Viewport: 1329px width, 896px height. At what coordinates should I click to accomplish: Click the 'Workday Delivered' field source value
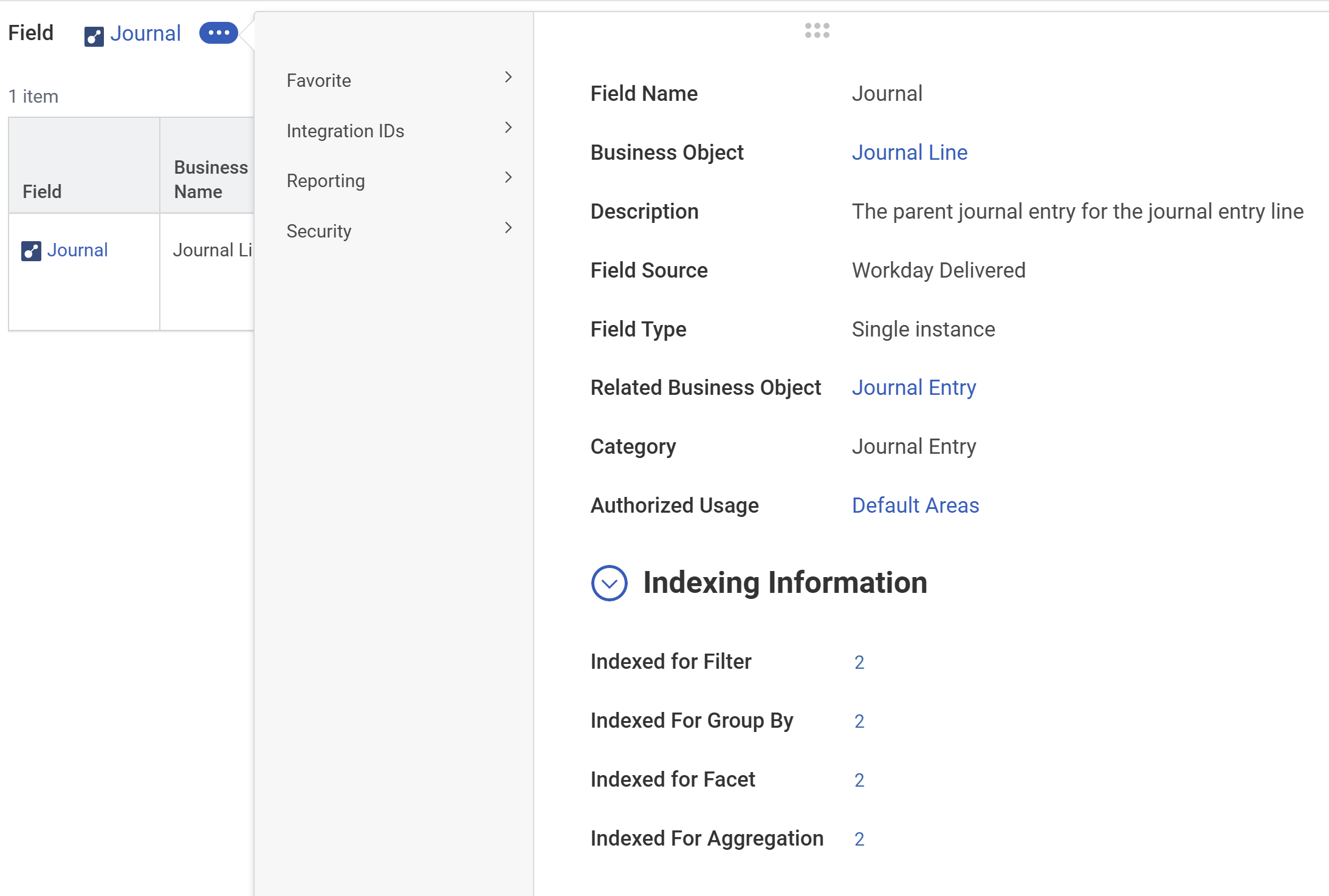point(939,270)
